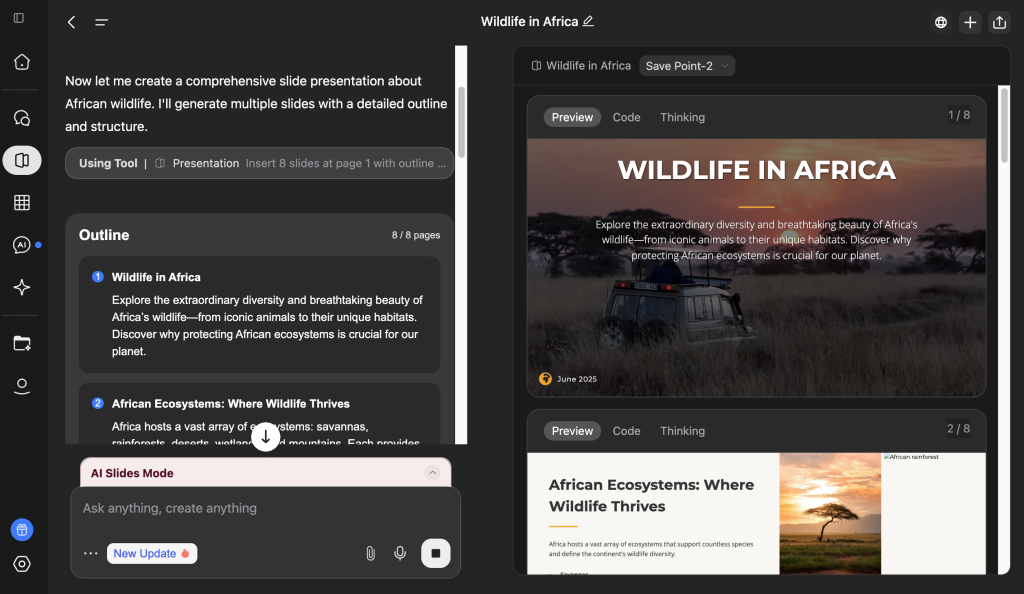Open the Home page icon
This screenshot has width=1024, height=594.
click(22, 62)
